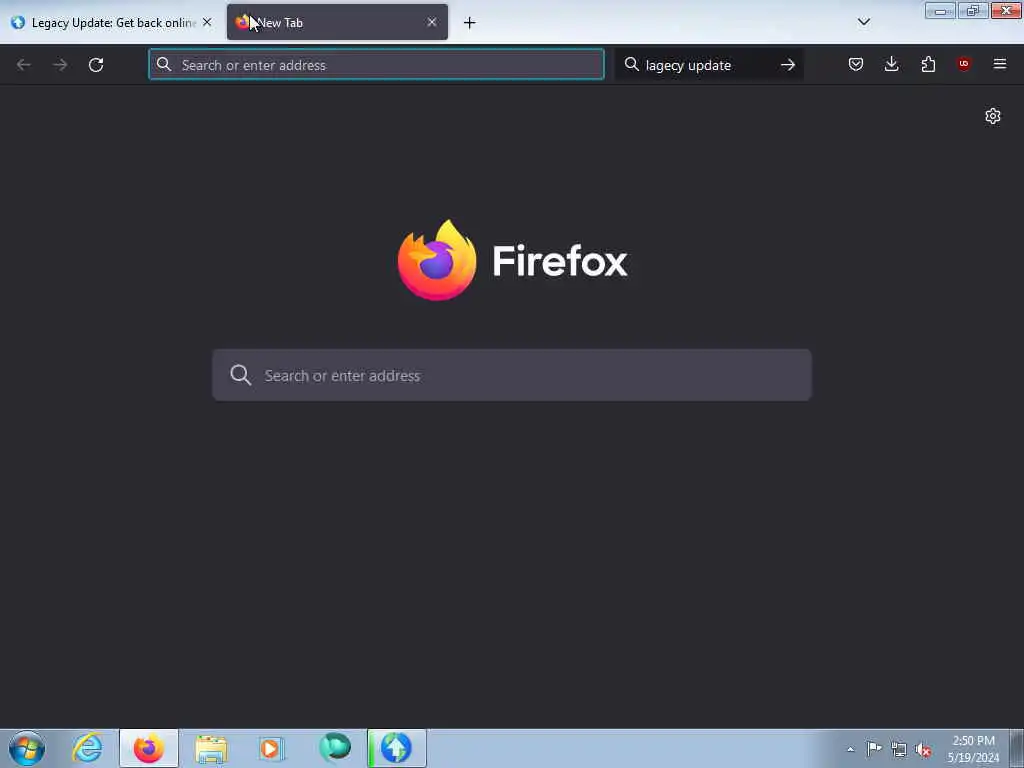Open Windows Media Player from taskbar

pos(271,748)
